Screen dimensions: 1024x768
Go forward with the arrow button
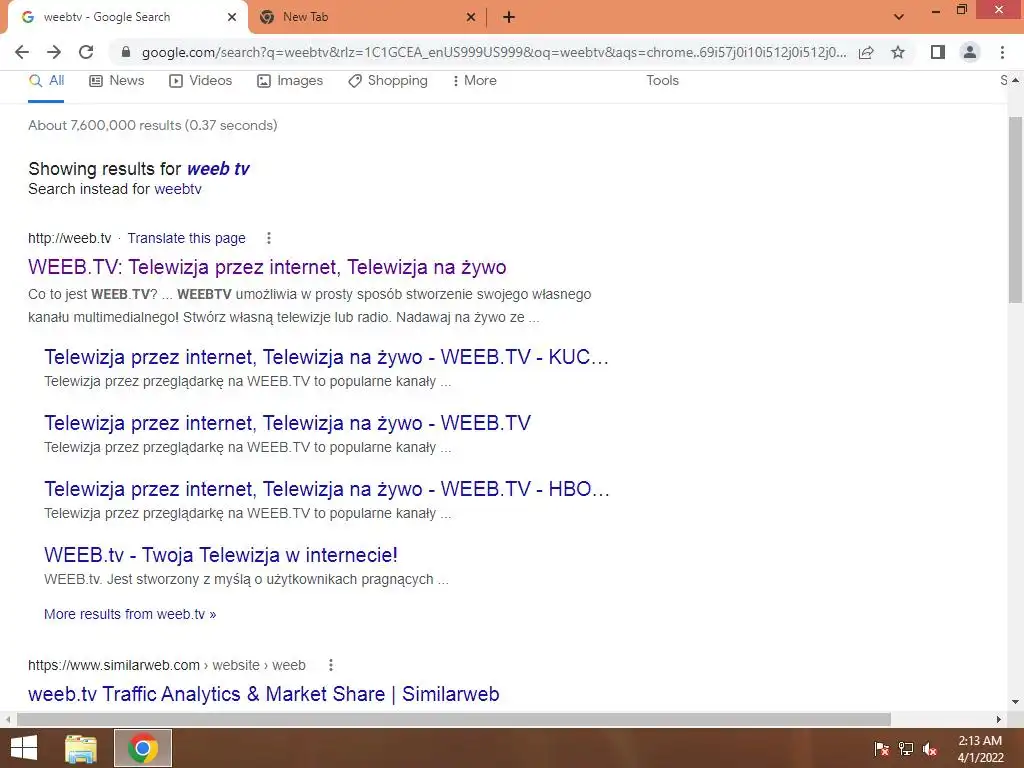54,52
